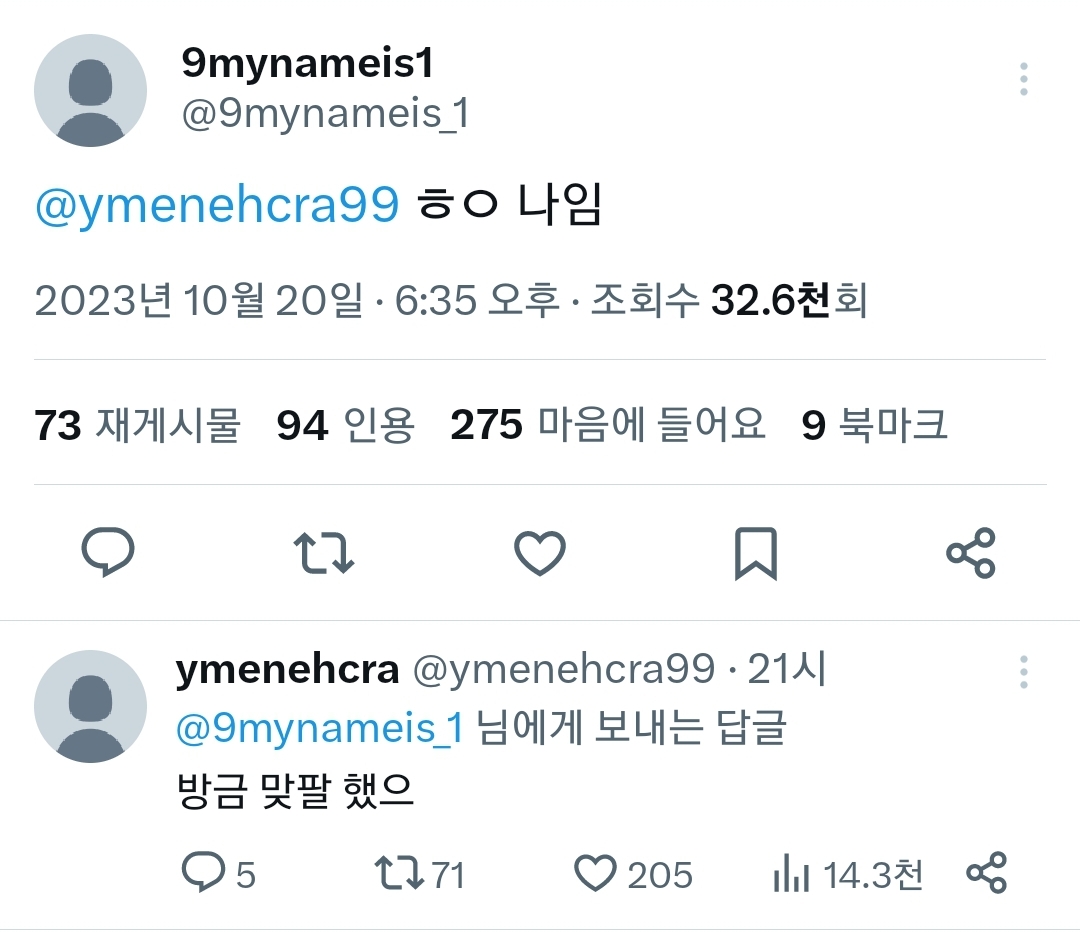Image resolution: width=1080 pixels, height=932 pixels.
Task: Share ymenehcra's reply
Action: pos(987,873)
